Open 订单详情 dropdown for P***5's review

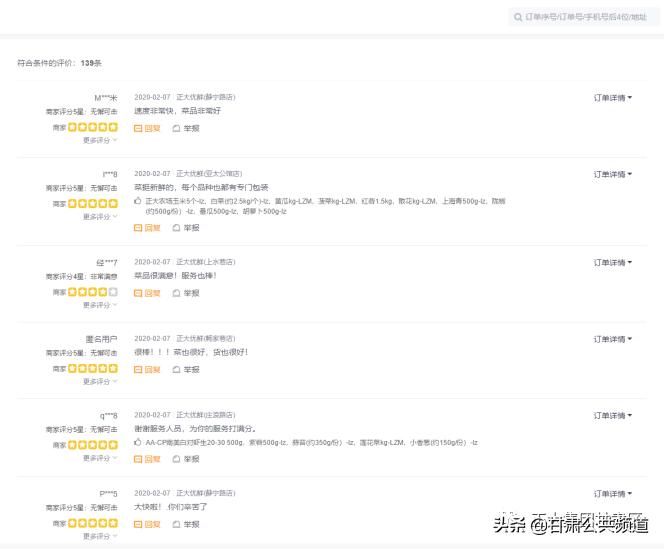pyautogui.click(x=612, y=494)
